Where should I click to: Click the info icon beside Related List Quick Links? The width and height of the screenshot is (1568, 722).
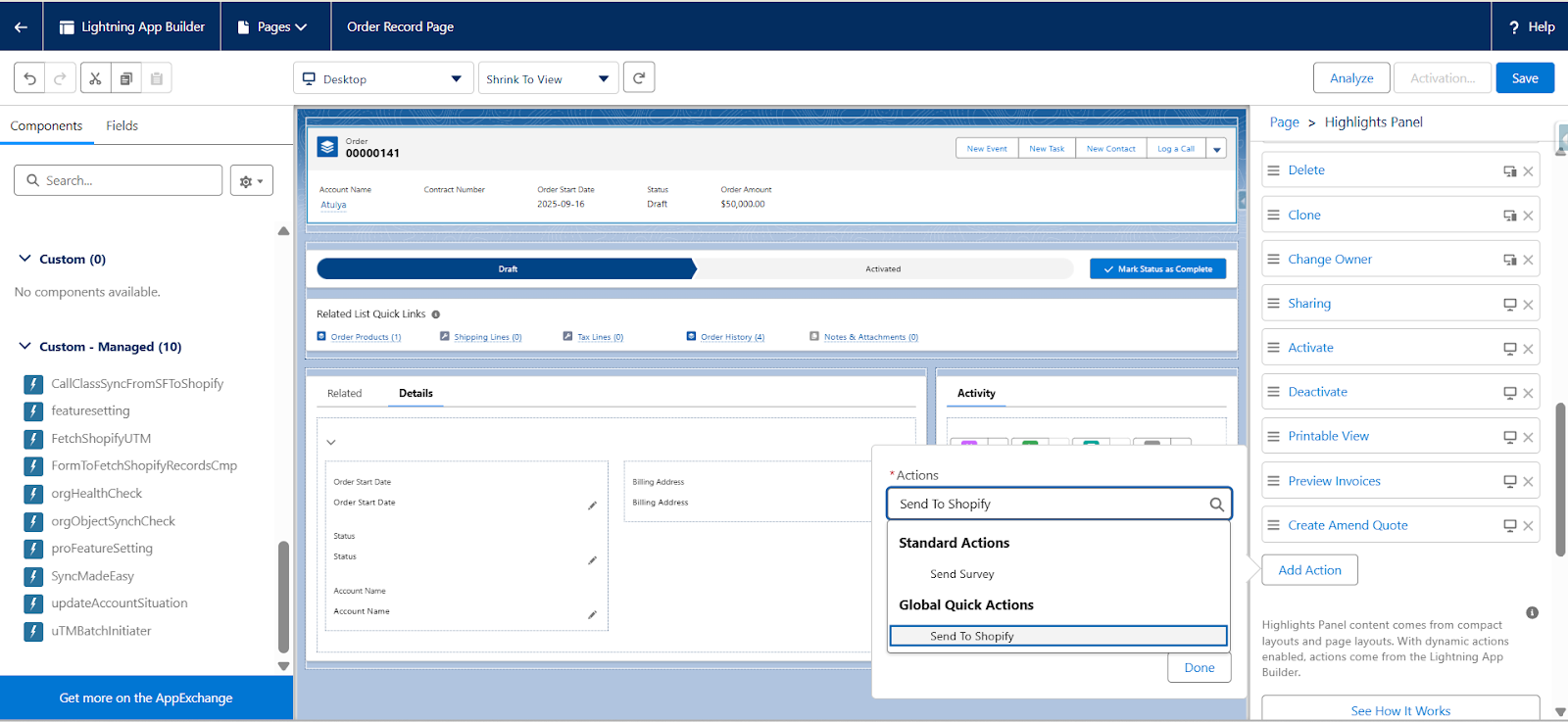point(436,314)
